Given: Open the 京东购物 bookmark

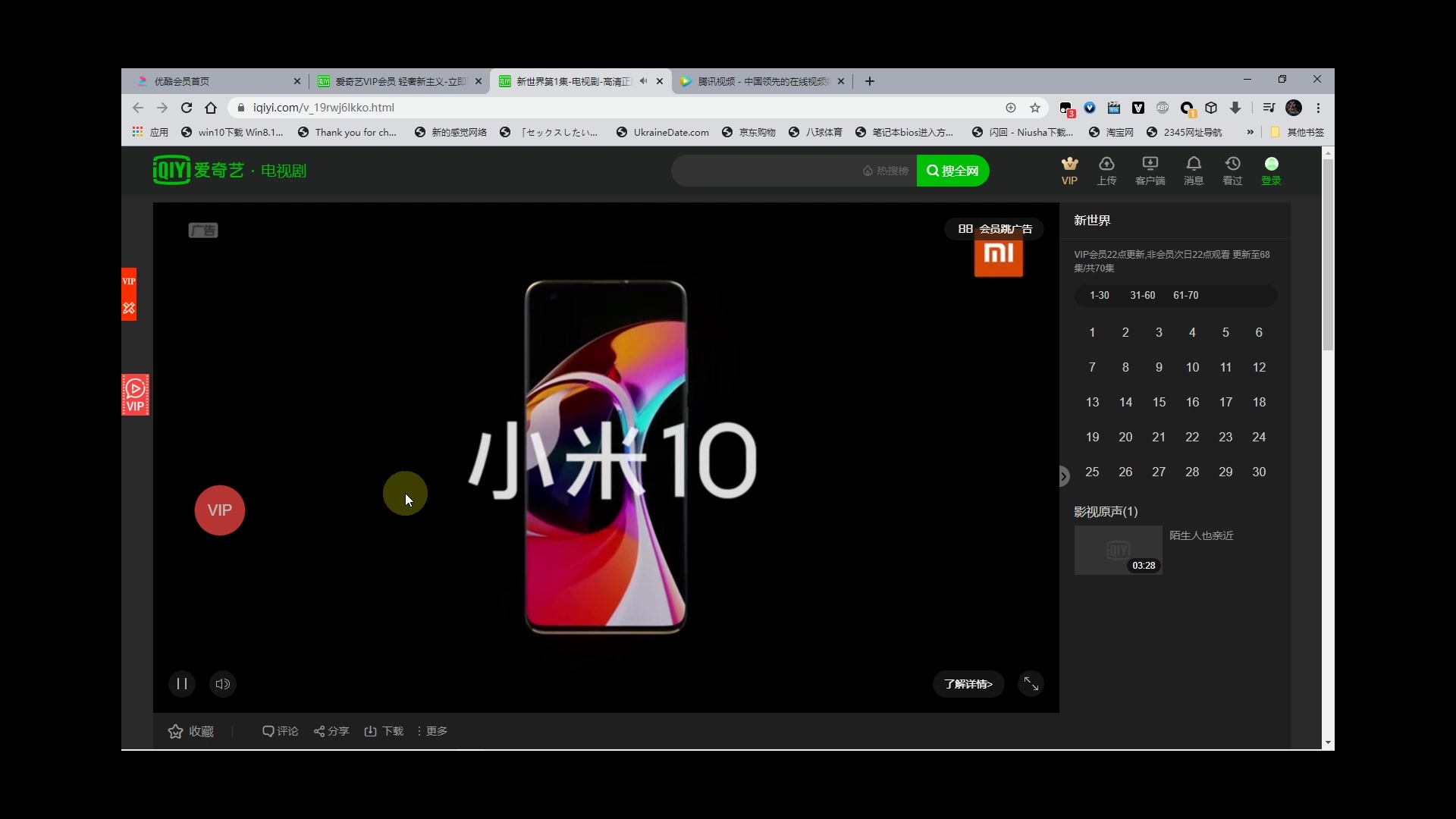Looking at the screenshot, I should [x=748, y=132].
